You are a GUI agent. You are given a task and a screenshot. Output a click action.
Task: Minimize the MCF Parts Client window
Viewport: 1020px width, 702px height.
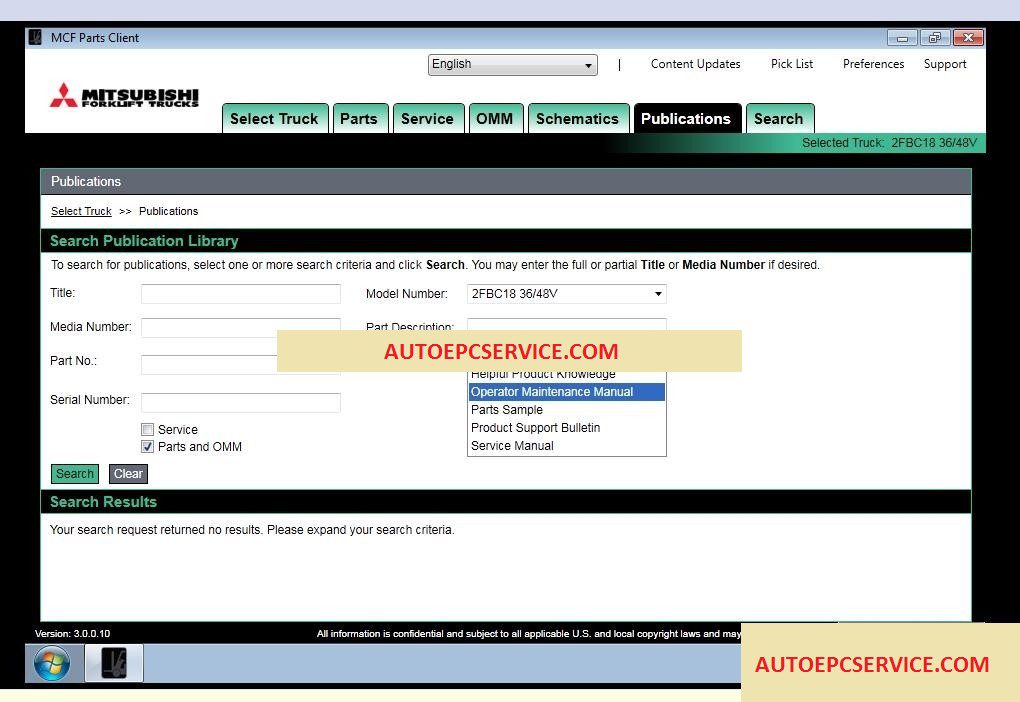click(x=902, y=38)
